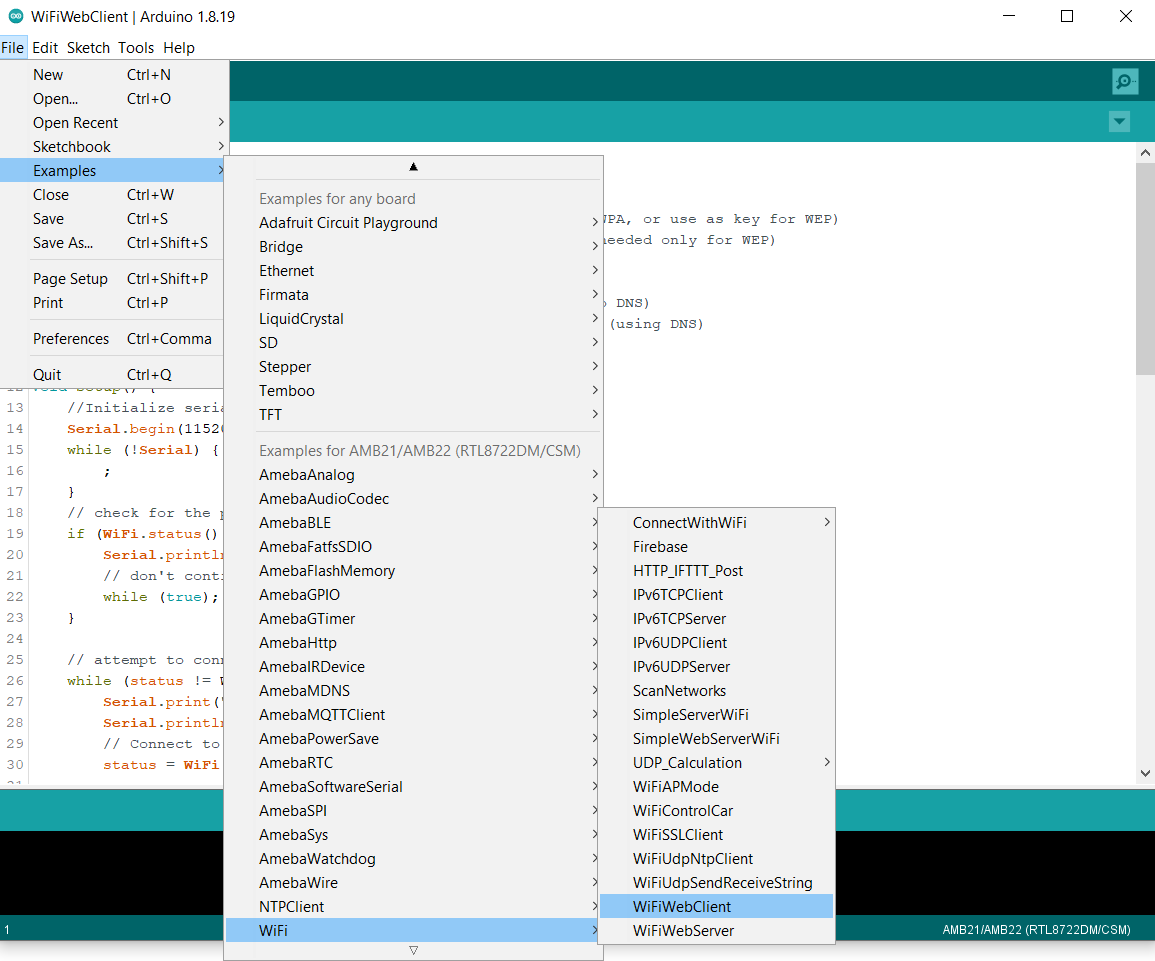
Task: Open TFT examples submenu
Action: pos(413,415)
